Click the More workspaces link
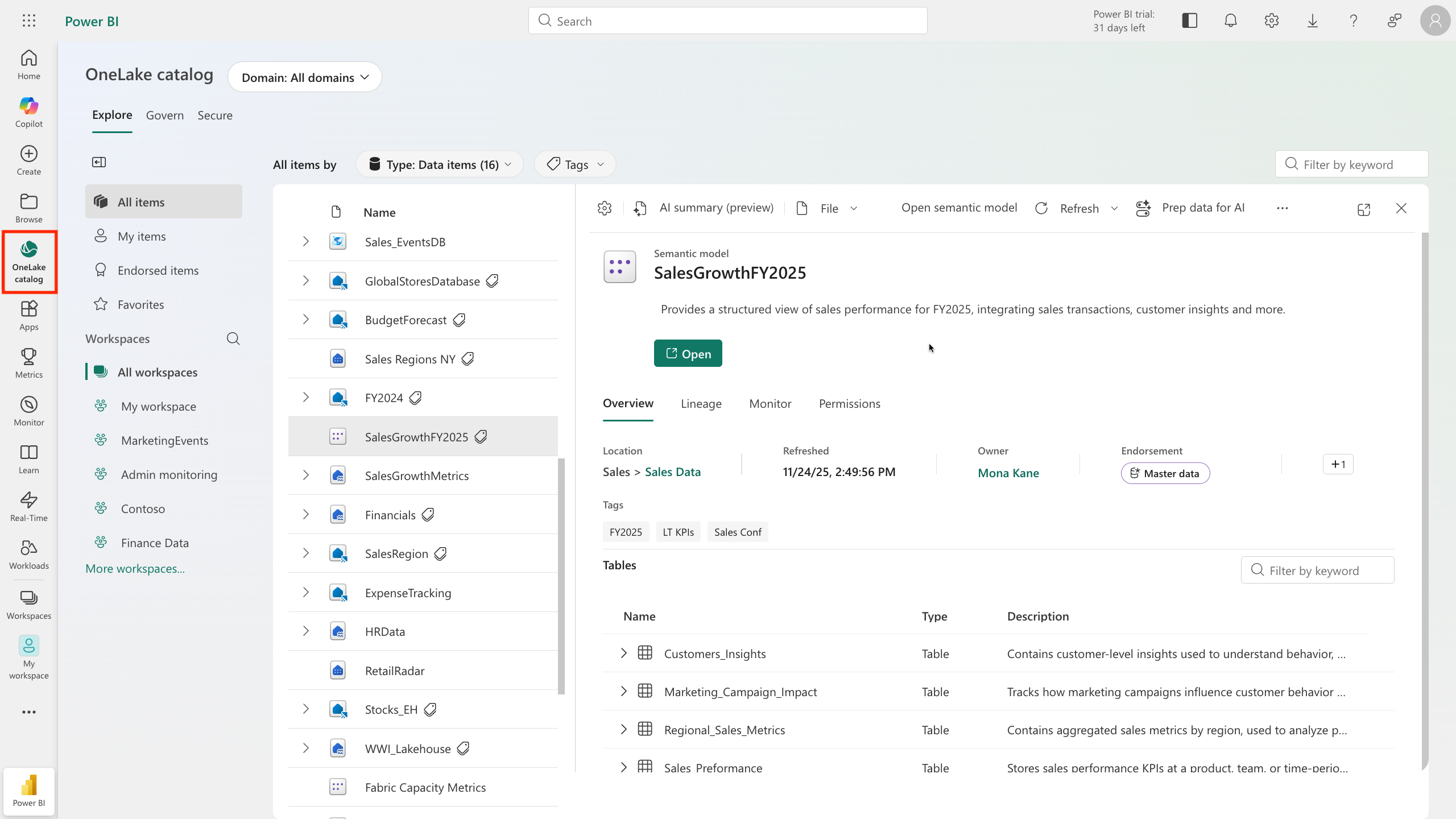Viewport: 1456px width, 819px height. pos(135,569)
